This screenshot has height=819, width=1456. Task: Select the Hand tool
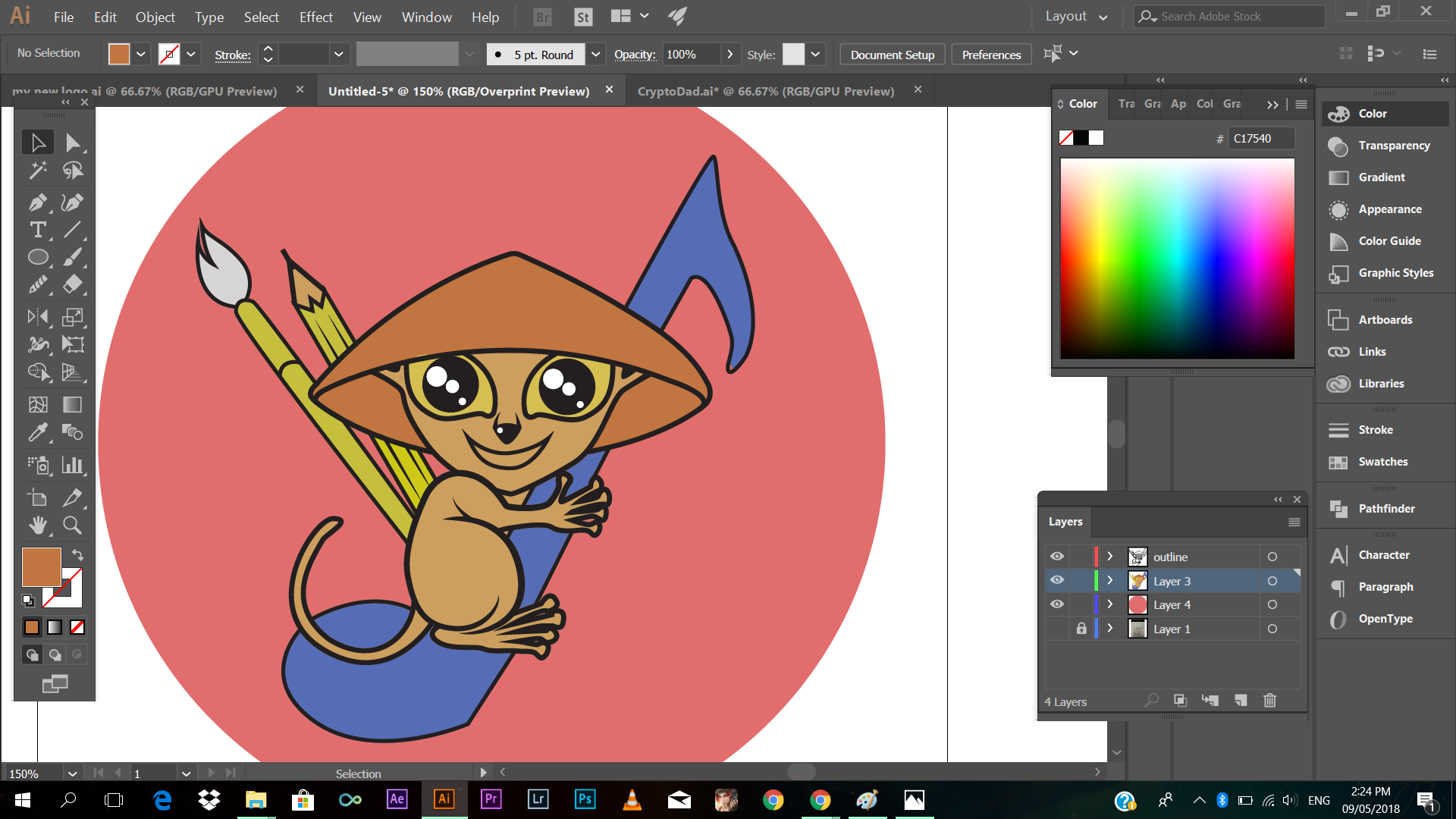(x=37, y=525)
